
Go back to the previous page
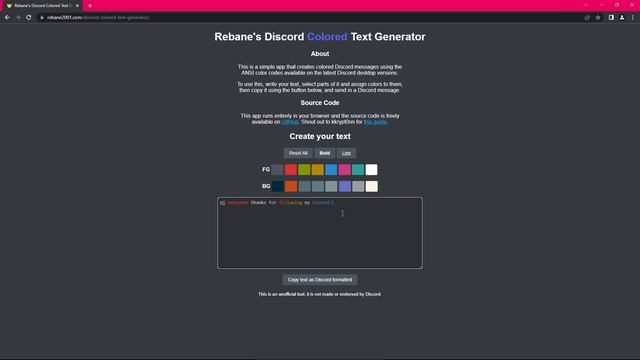7,18
